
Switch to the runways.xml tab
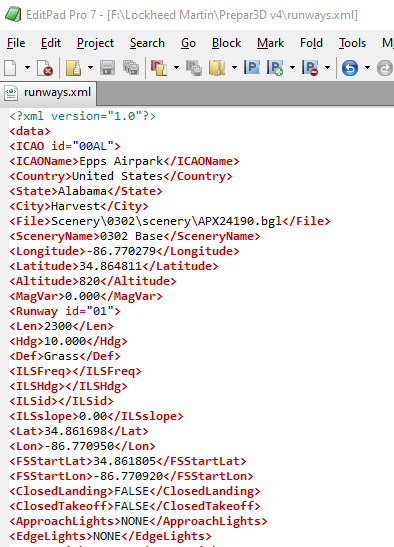coord(48,93)
